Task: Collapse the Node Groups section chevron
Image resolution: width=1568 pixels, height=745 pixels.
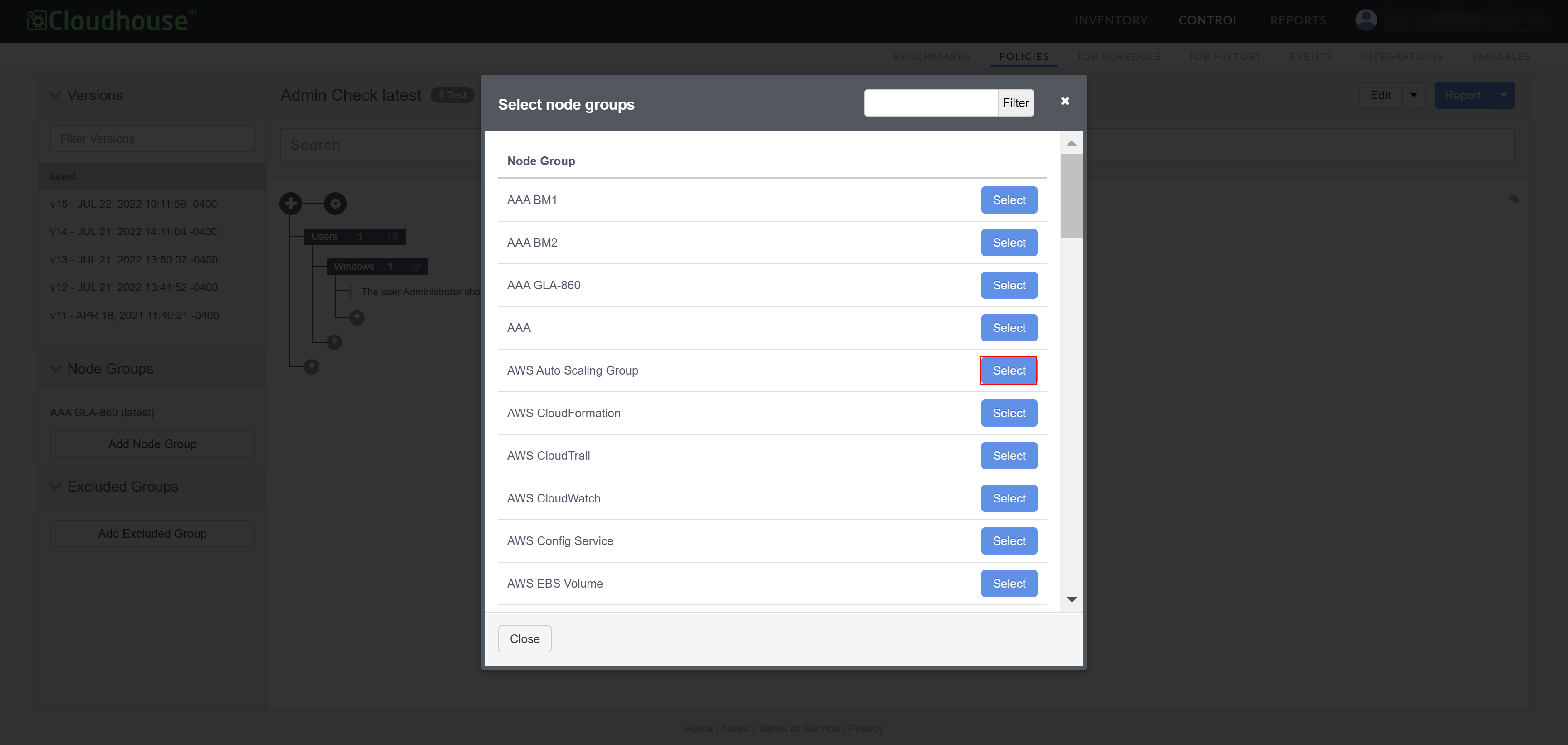Action: [55, 369]
